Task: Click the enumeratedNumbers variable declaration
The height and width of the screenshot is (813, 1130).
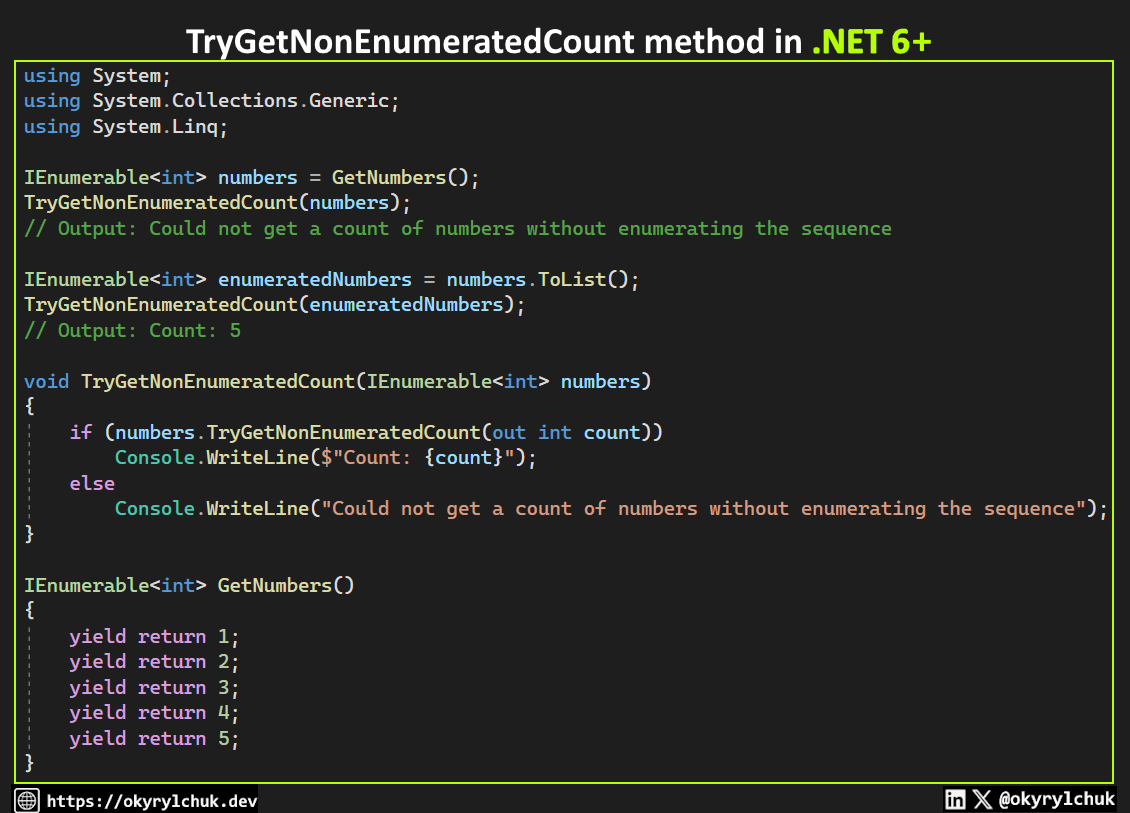Action: 314,279
